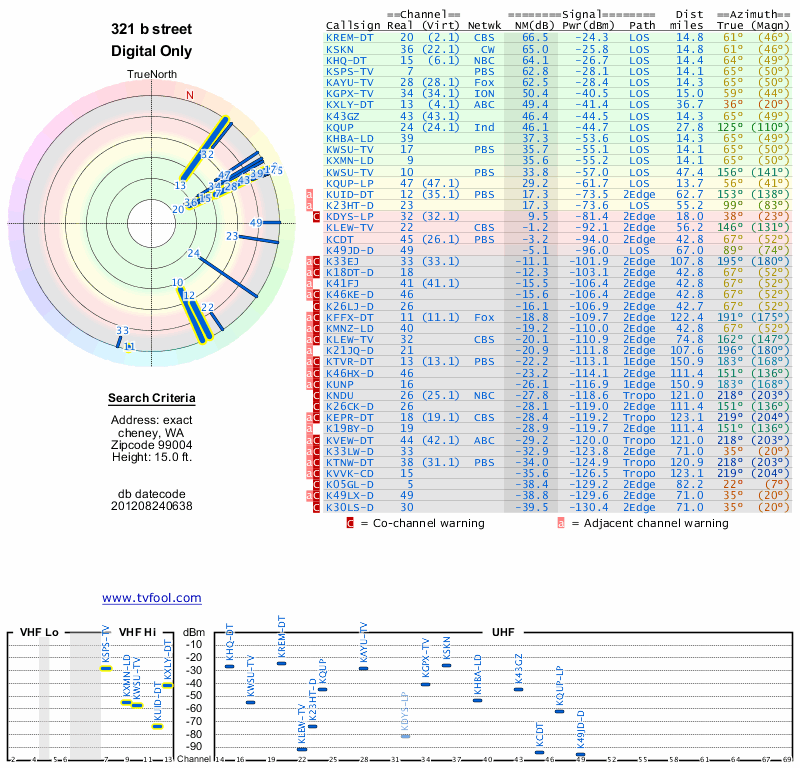The image size is (800, 768).
Task: Click co-channel icon beside KNDU row
Action: [x=316, y=395]
